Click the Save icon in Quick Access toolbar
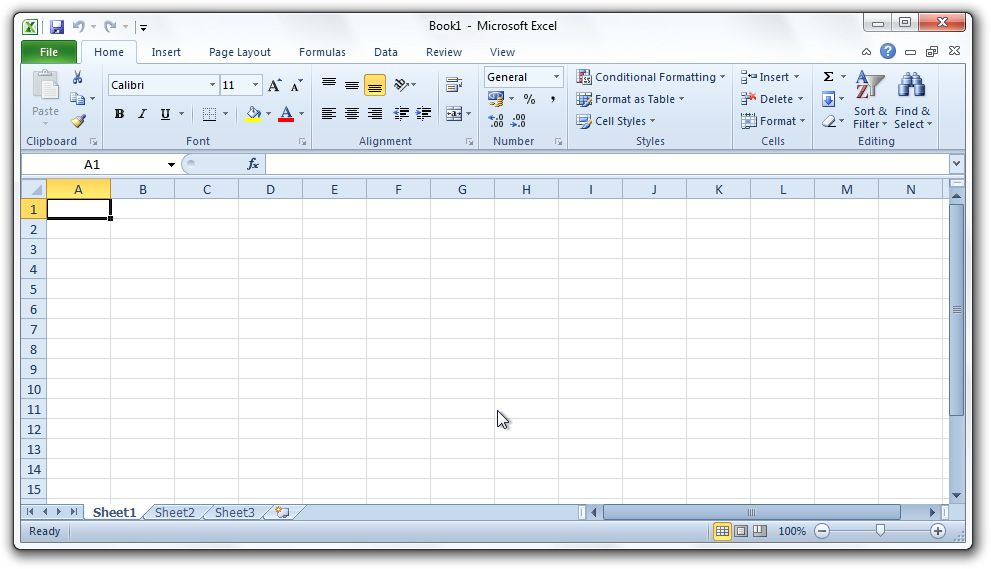The width and height of the screenshot is (991, 569). [x=57, y=27]
